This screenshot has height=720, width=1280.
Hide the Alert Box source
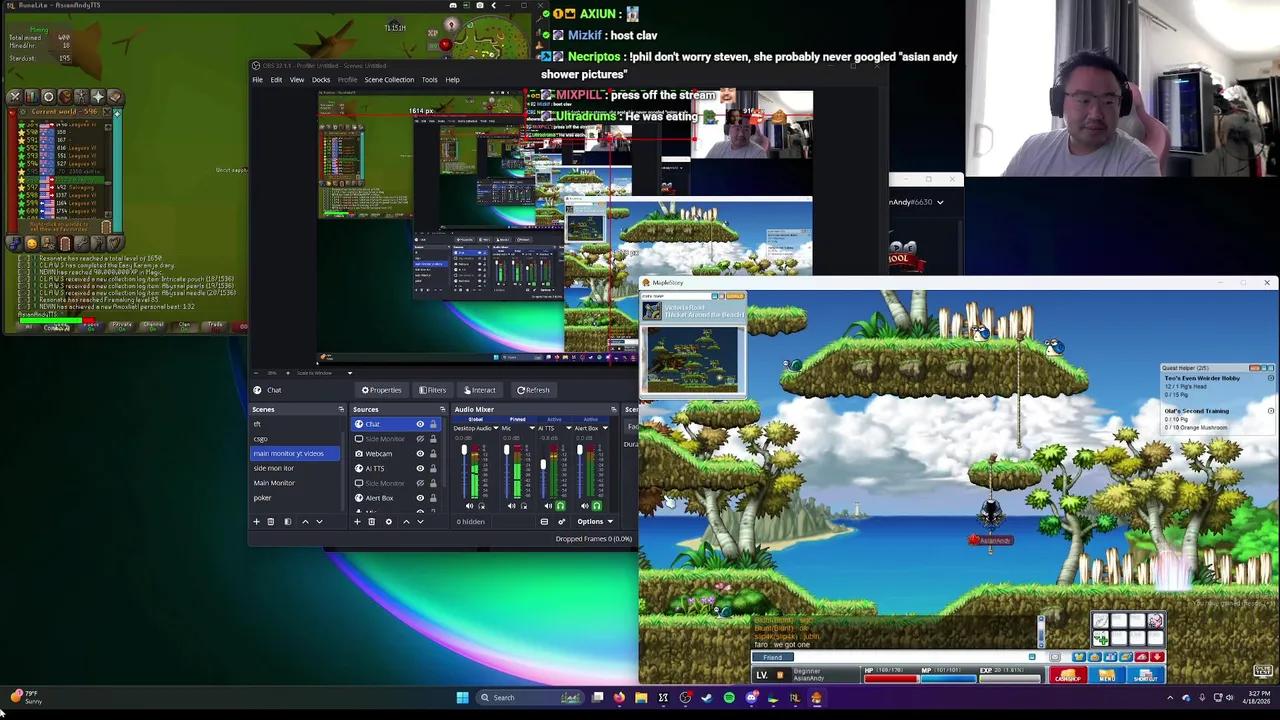point(420,498)
